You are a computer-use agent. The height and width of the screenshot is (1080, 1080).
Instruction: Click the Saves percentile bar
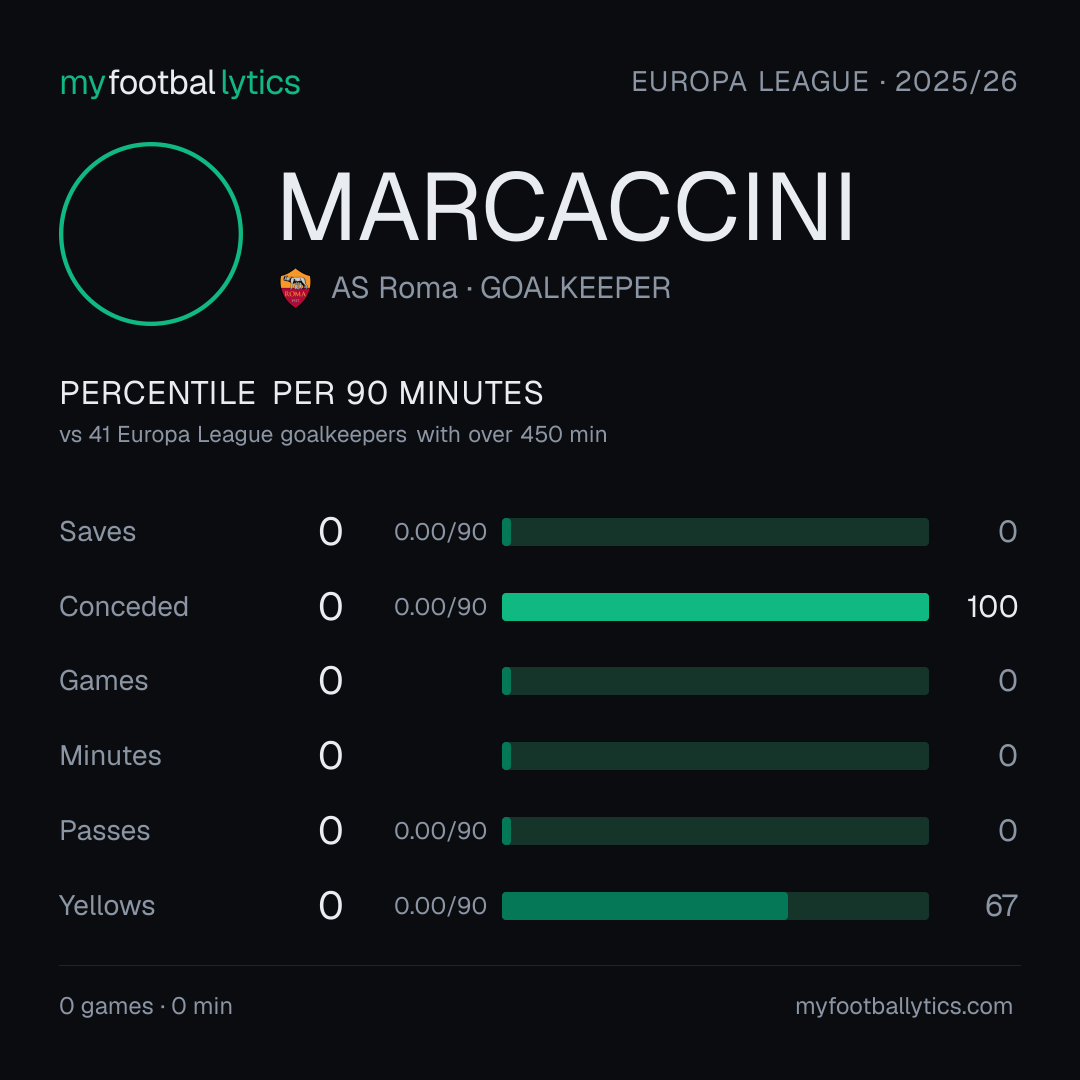tap(715, 532)
